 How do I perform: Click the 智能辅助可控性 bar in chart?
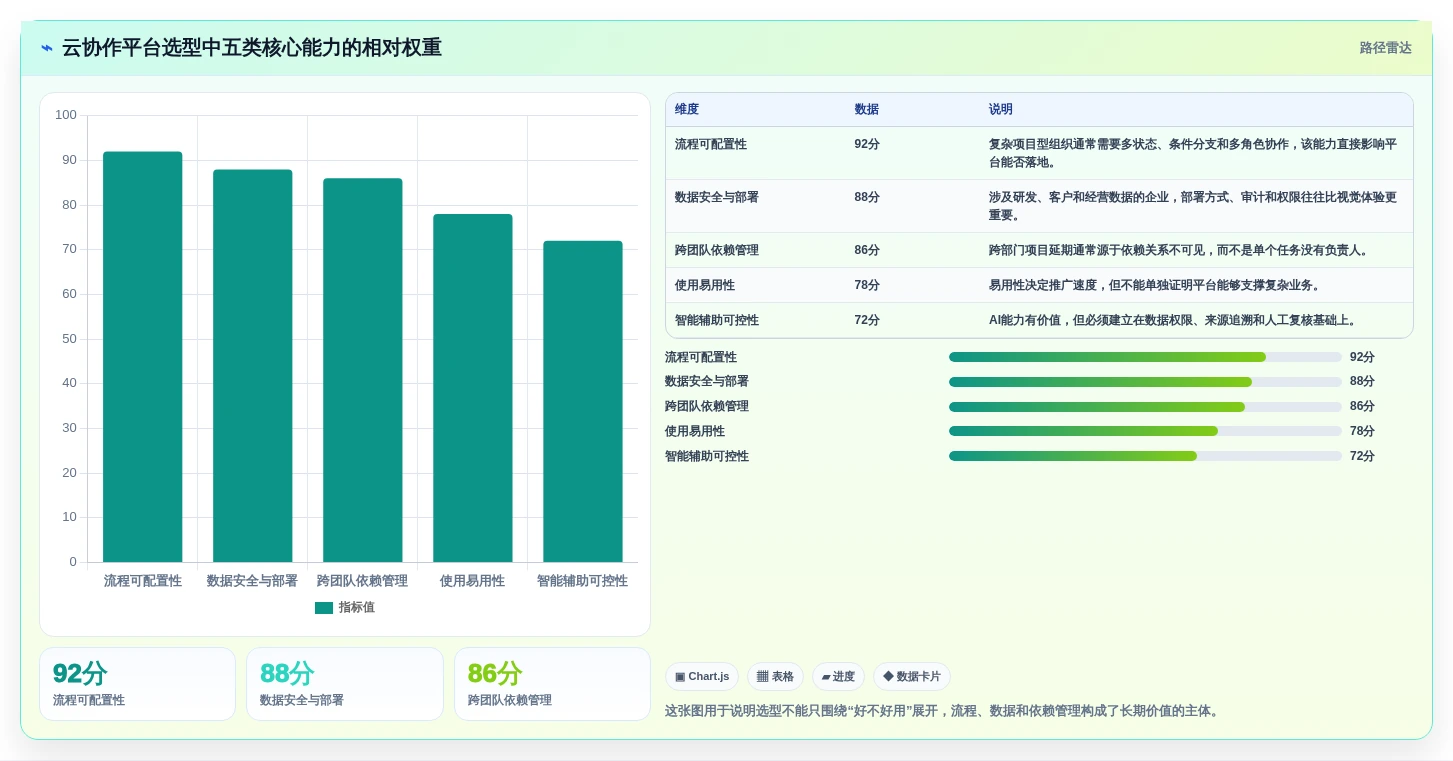[x=583, y=402]
